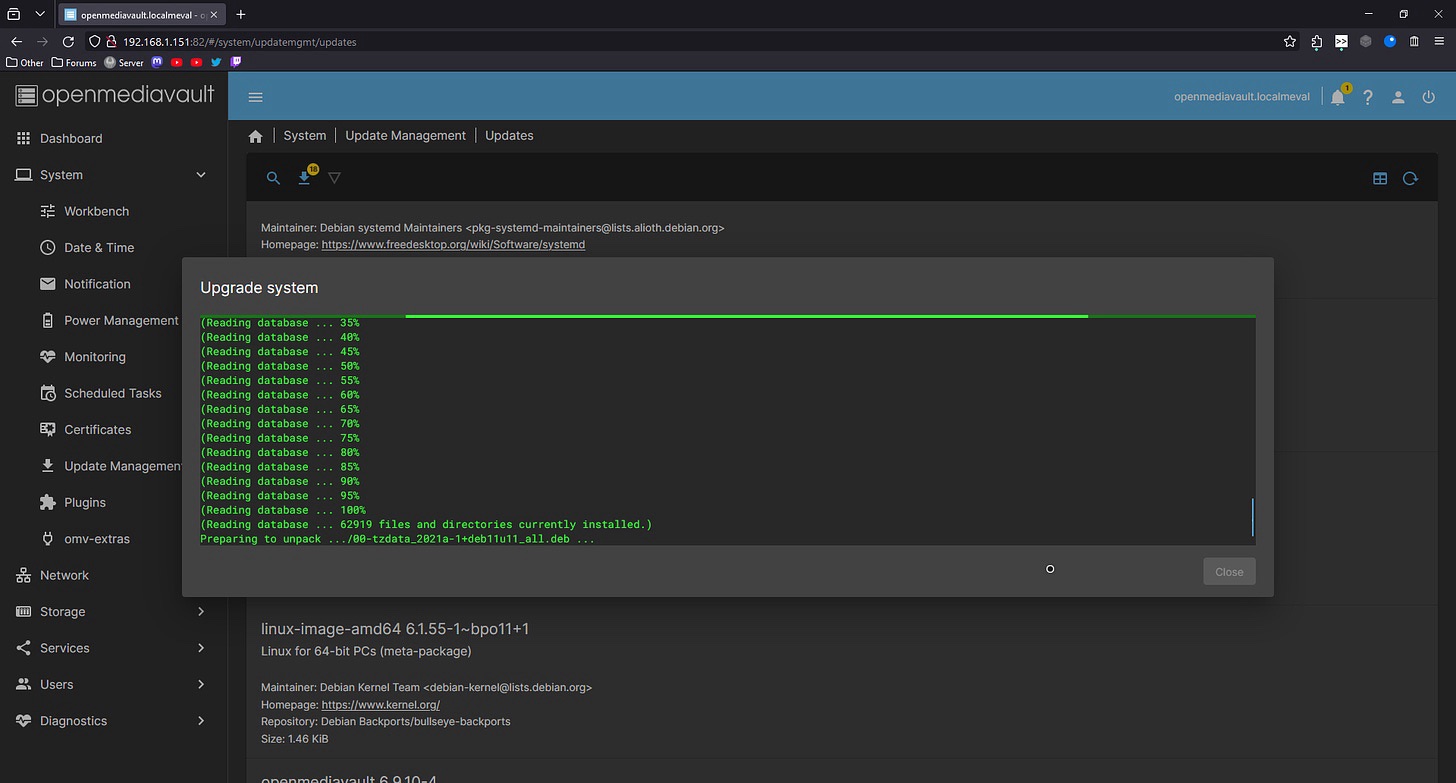Screen dimensions: 1456x783
Task: Click the upgrade log scrollbar thumb
Action: [x=1252, y=517]
